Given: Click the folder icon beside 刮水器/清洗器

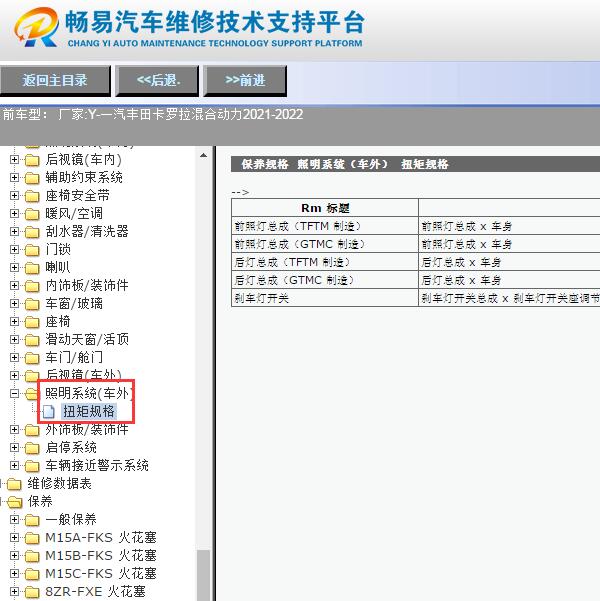Looking at the screenshot, I should click(32, 232).
